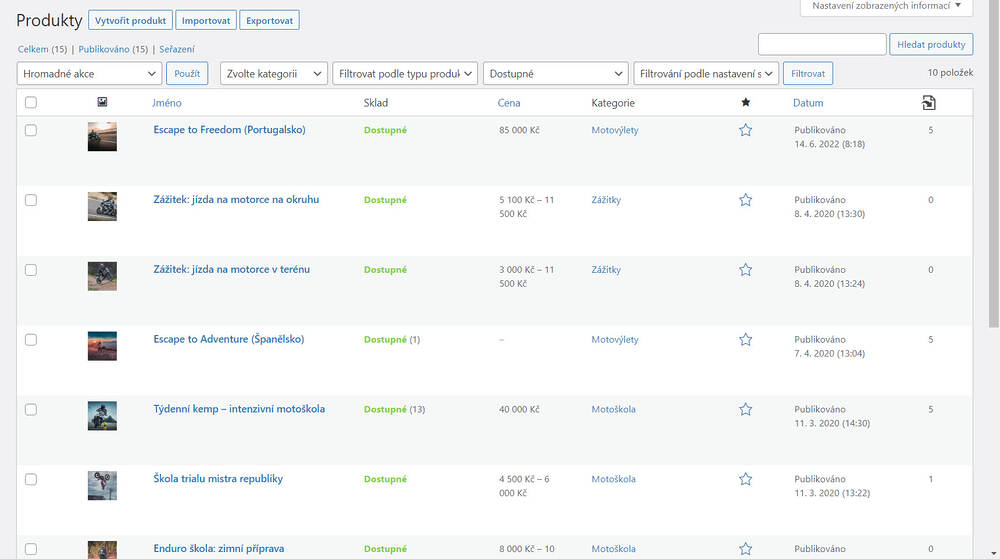Open the Seřazení view

coord(177,49)
